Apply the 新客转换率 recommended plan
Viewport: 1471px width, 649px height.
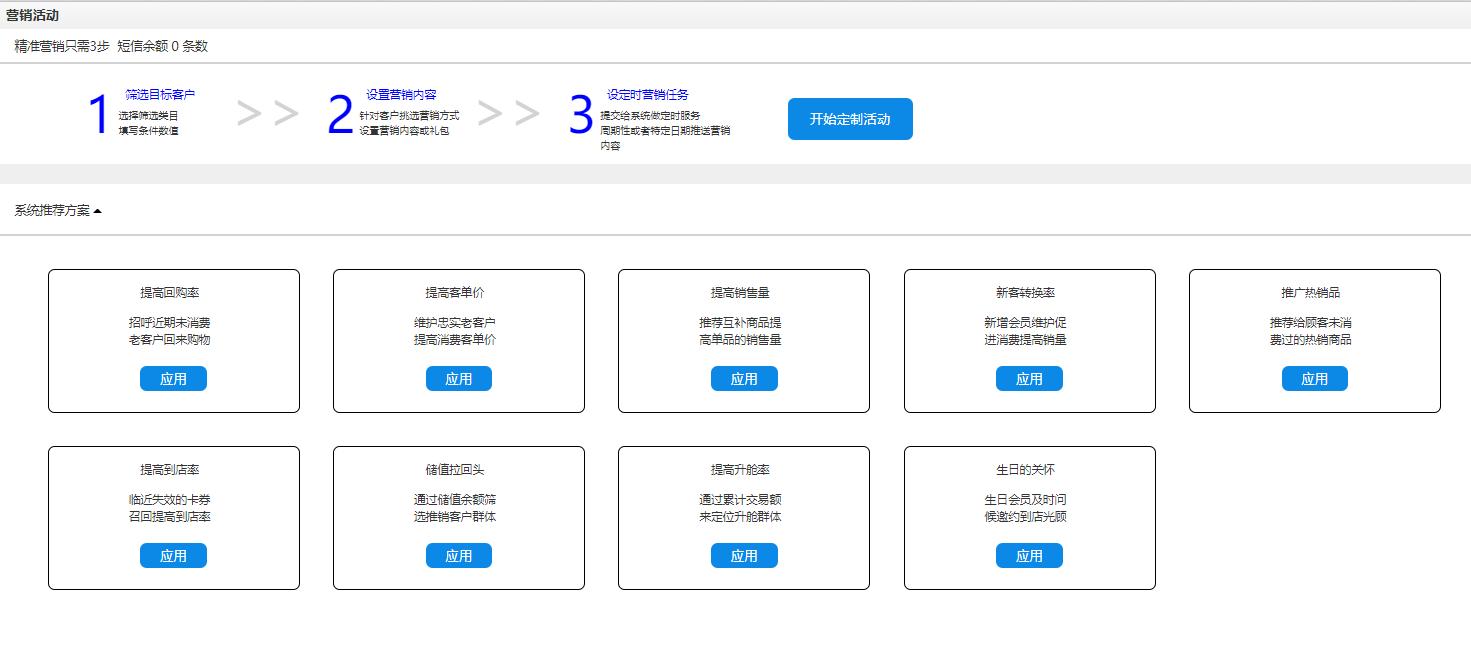[x=1029, y=378]
